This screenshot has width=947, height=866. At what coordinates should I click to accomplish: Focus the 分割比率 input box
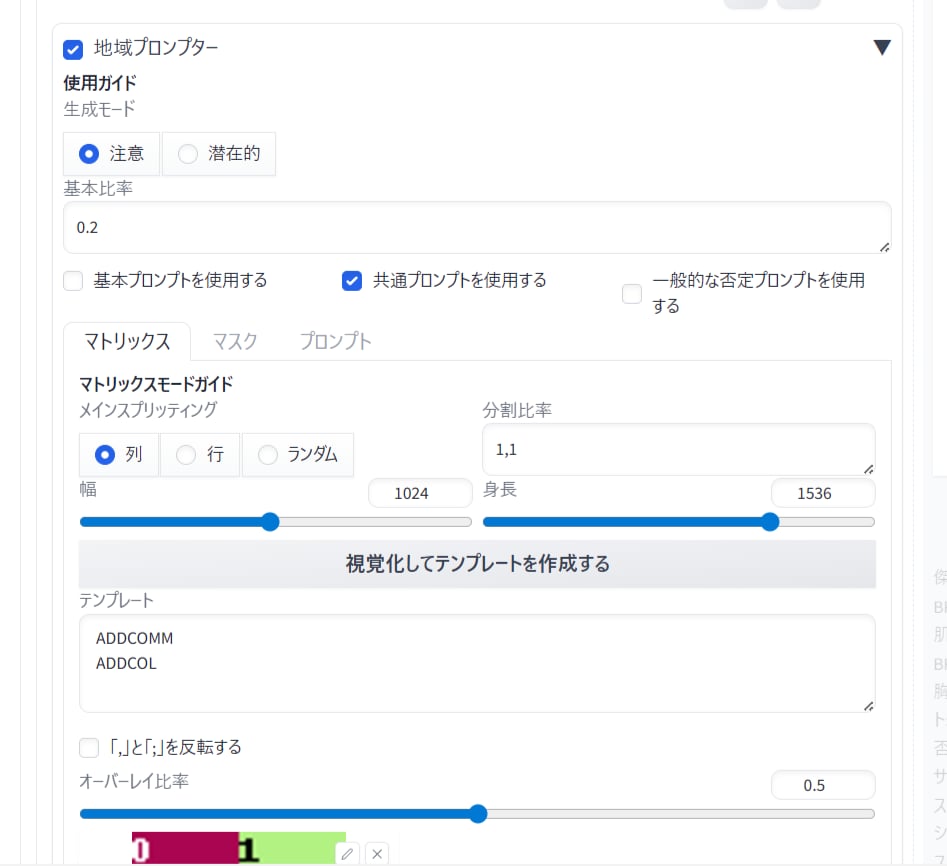(678, 450)
